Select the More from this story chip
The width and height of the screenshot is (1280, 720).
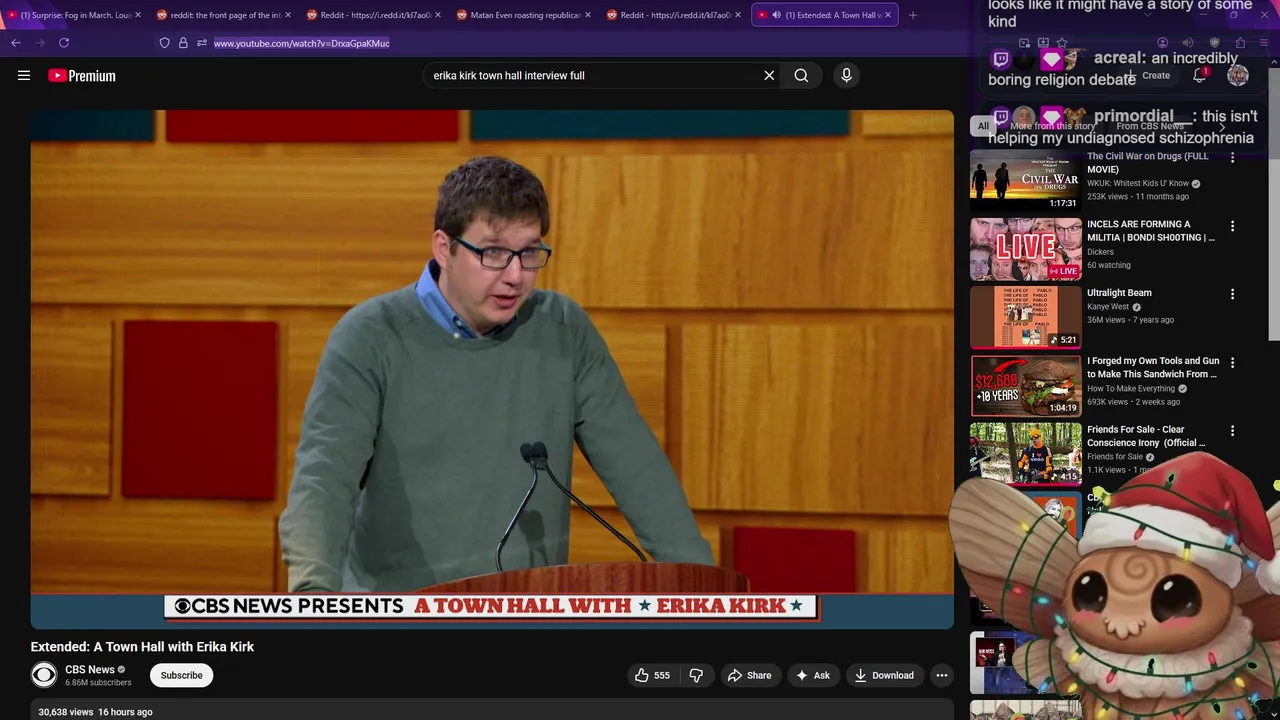click(x=1052, y=126)
